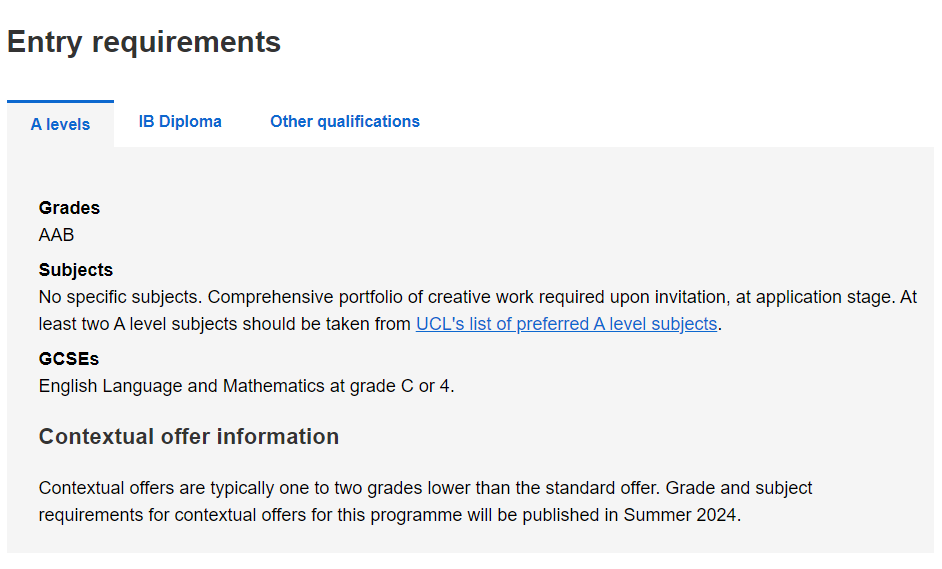Screen dimensions: 942x569
Task: Click the GCSEs label
Action: coord(69,358)
